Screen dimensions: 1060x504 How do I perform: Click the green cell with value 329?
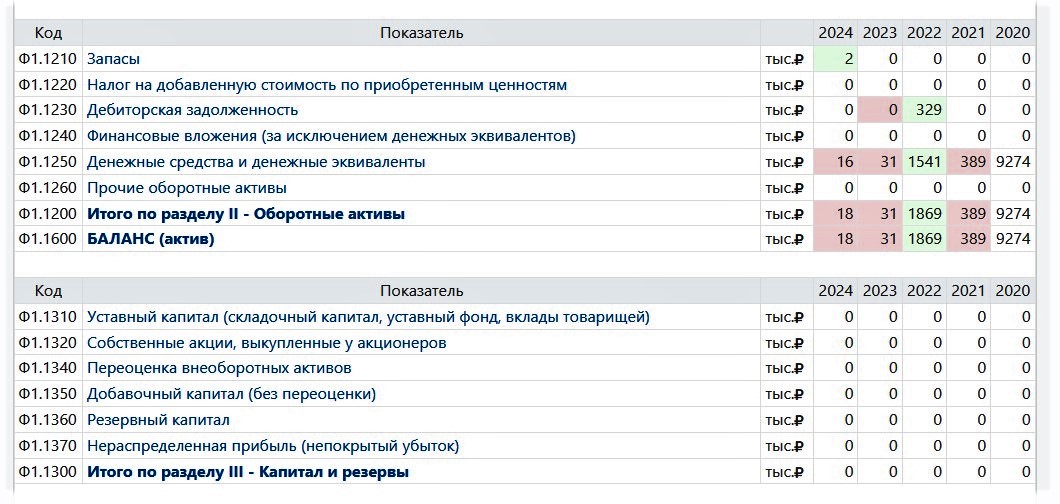click(x=924, y=110)
